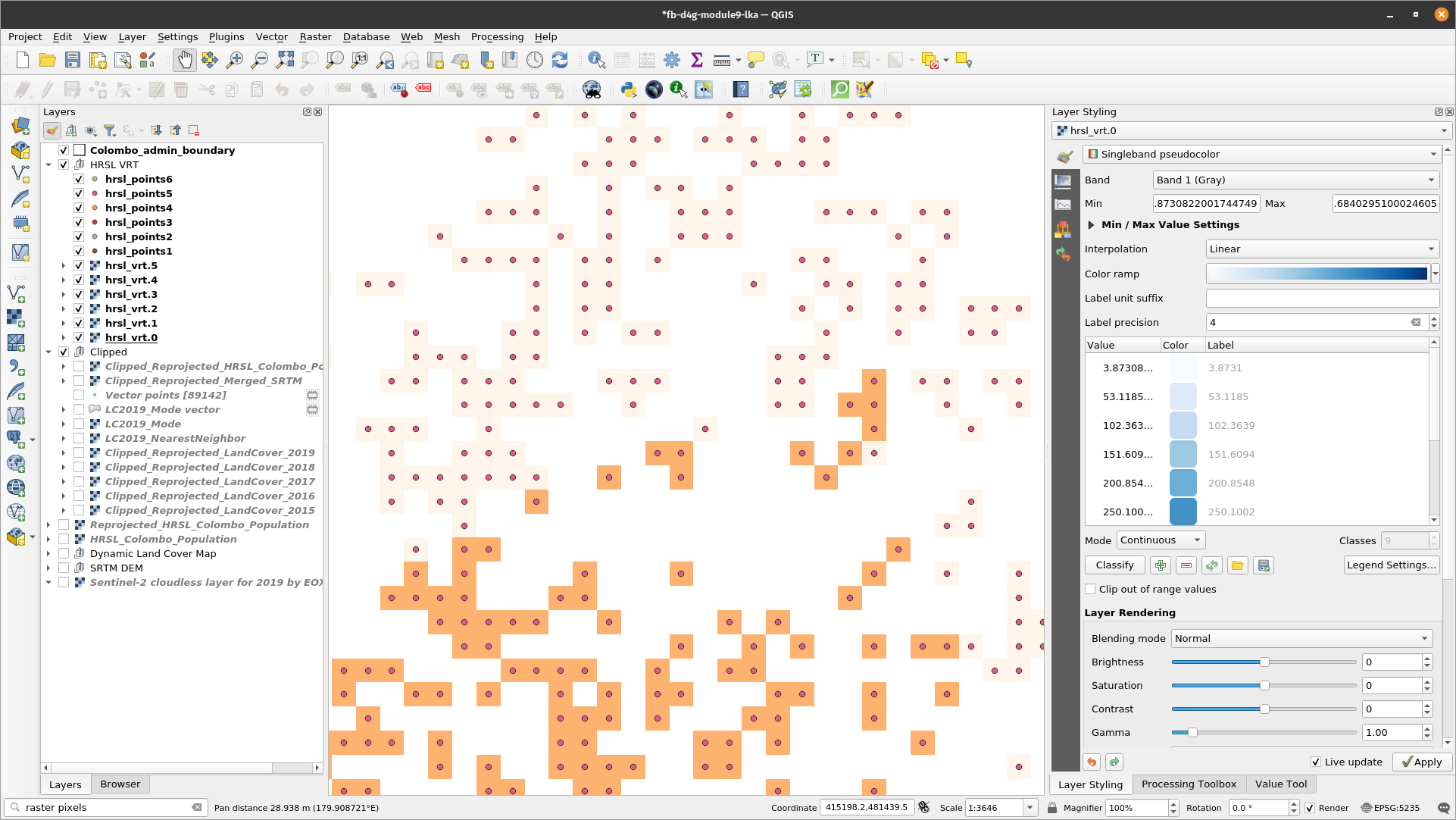1456x820 pixels.
Task: Open the Raster menu
Action: pyautogui.click(x=315, y=36)
